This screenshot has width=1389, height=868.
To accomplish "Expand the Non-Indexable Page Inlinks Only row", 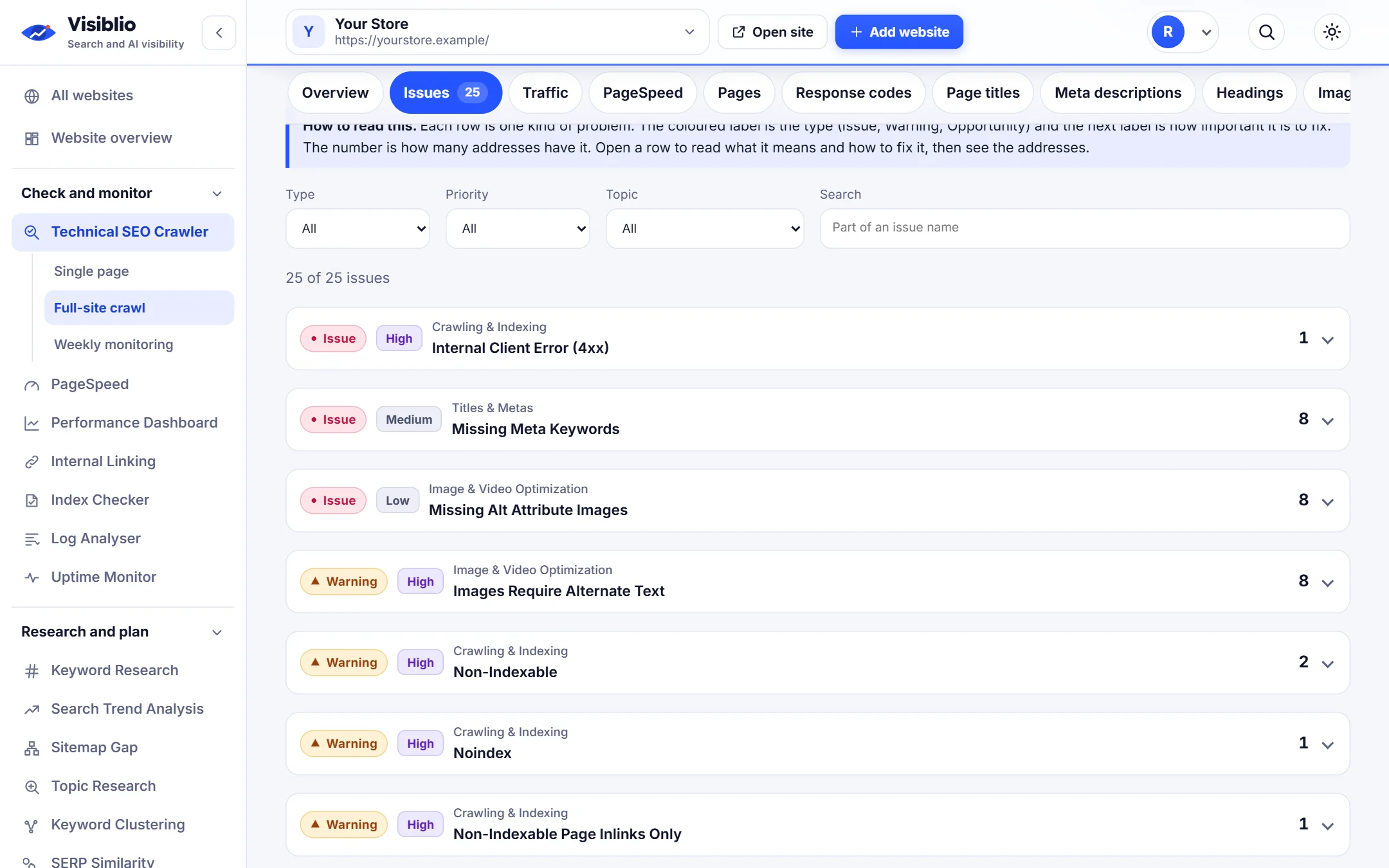I will point(817,824).
